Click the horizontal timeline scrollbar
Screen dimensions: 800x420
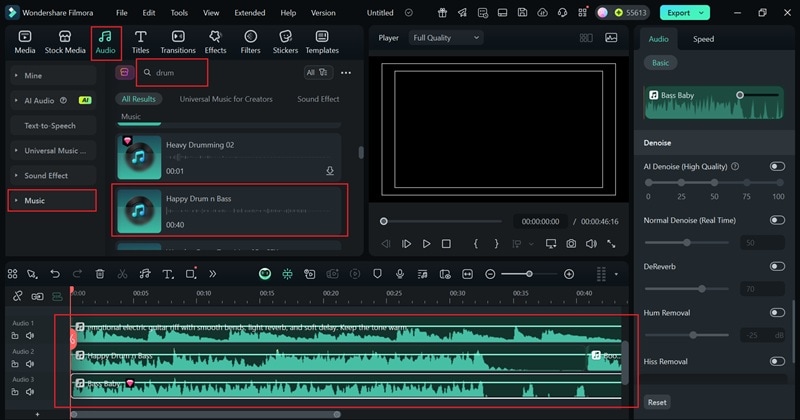(x=206, y=414)
